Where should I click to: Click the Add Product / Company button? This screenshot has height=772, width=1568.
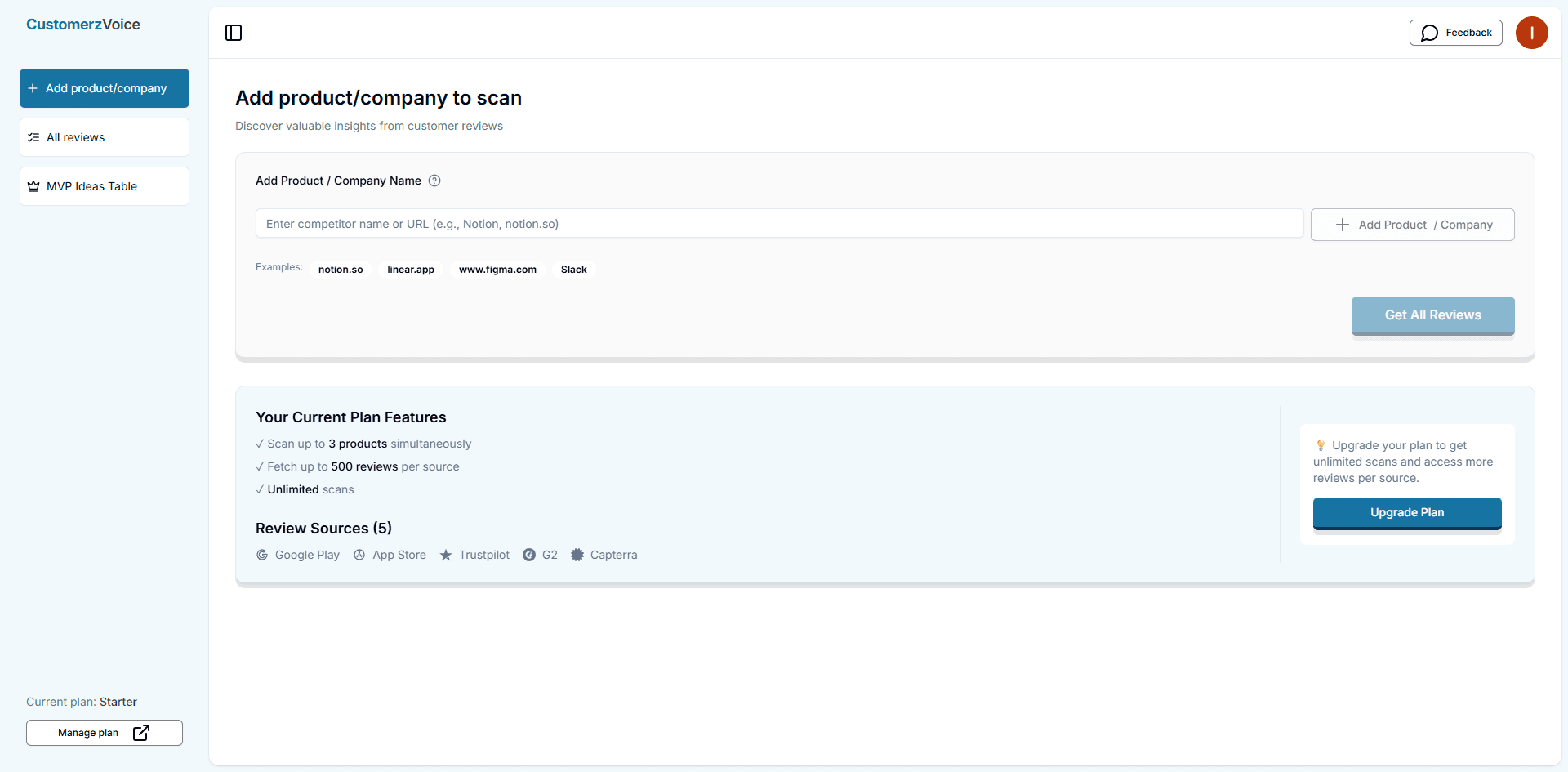(x=1412, y=224)
